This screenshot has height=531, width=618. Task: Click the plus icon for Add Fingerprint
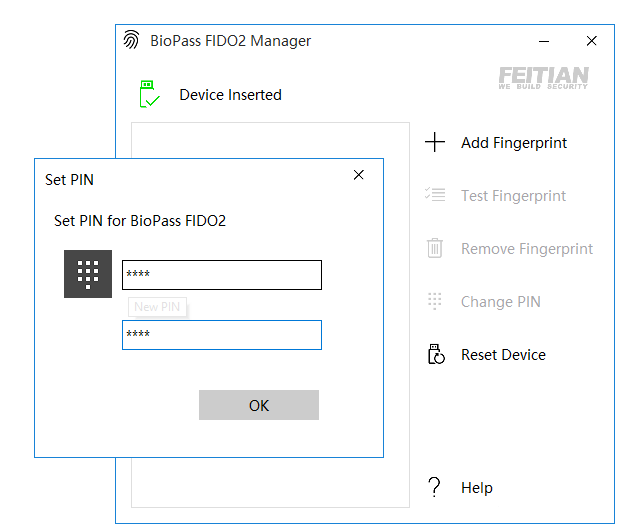click(x=435, y=143)
